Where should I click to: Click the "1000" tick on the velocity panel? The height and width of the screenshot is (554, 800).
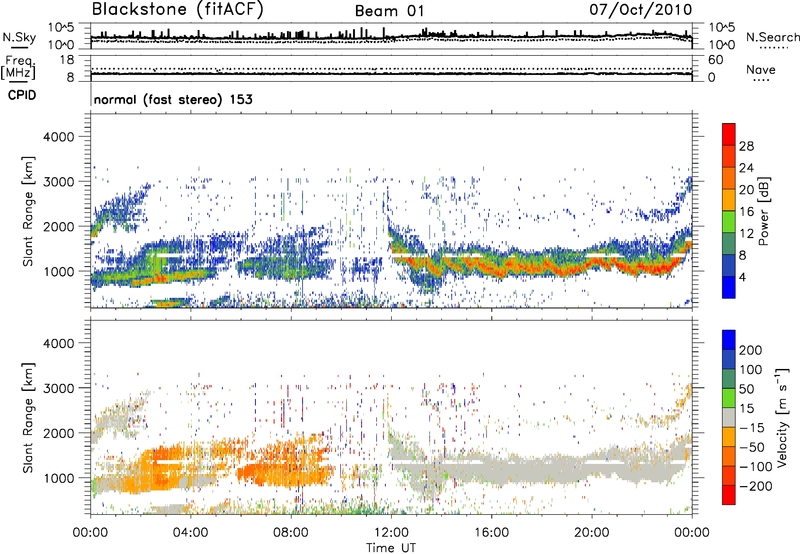[x=58, y=478]
